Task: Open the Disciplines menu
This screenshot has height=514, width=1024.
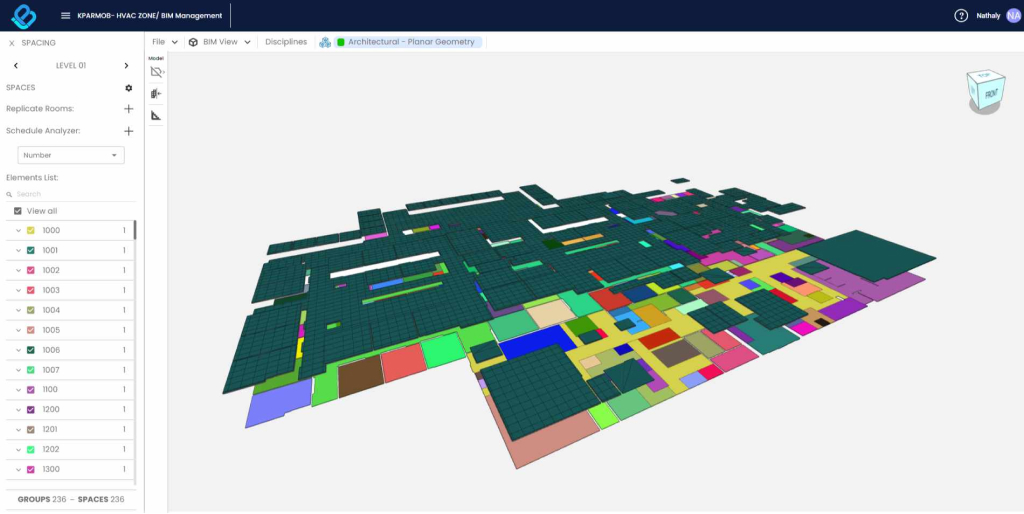Action: point(286,42)
